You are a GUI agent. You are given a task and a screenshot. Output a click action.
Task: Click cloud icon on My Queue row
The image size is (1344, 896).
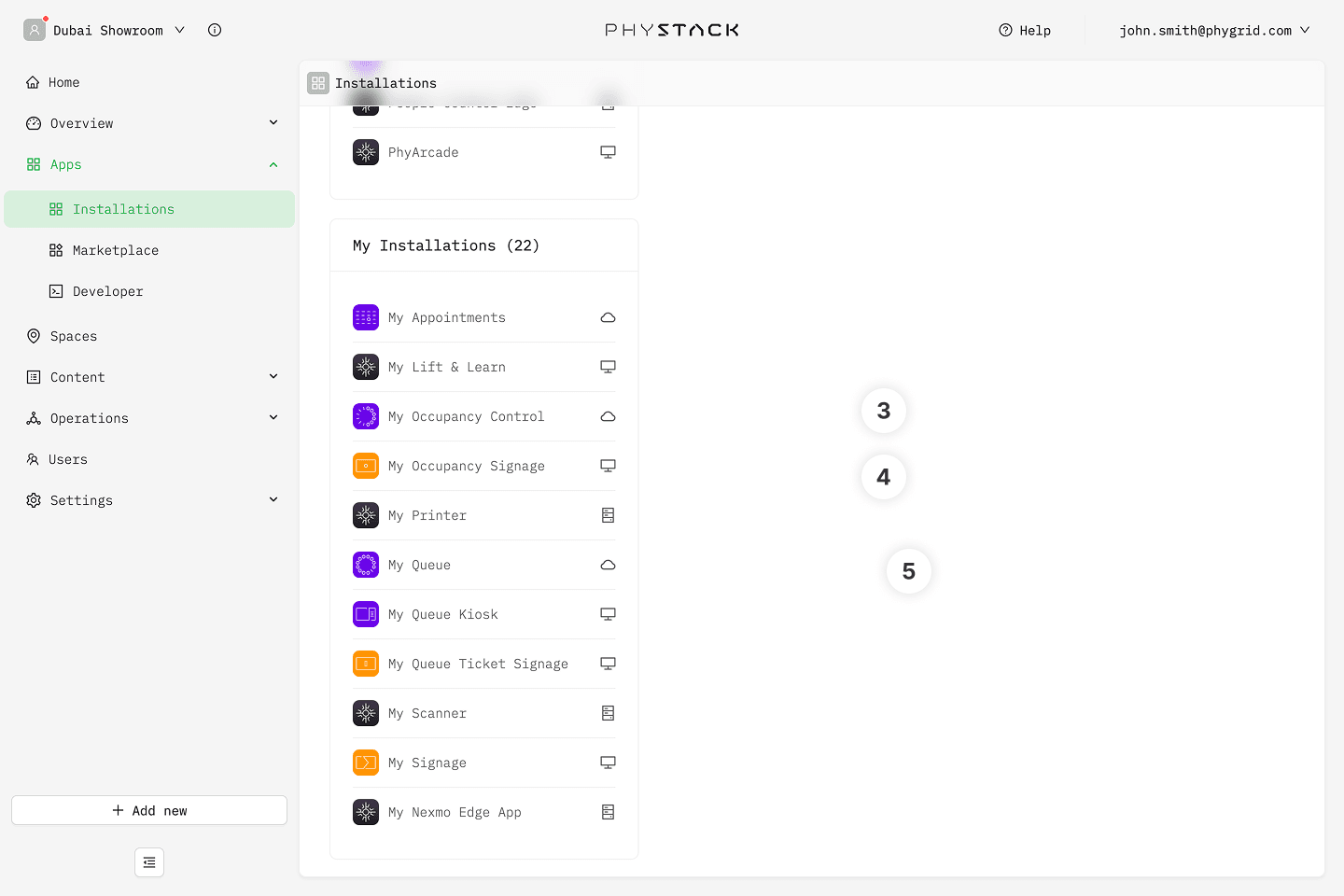tap(608, 565)
